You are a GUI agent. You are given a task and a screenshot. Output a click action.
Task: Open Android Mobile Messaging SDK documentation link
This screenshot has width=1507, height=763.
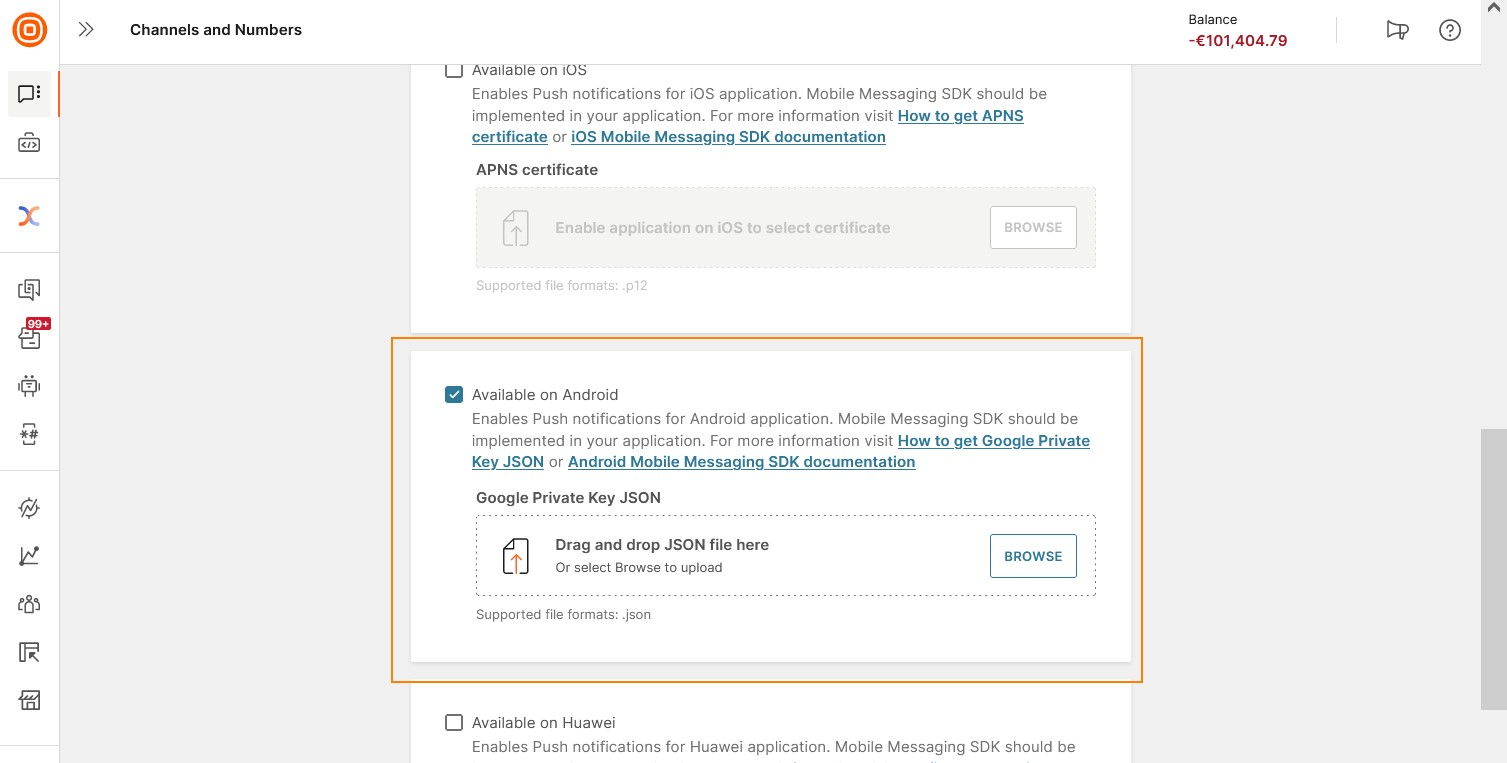pyautogui.click(x=741, y=462)
